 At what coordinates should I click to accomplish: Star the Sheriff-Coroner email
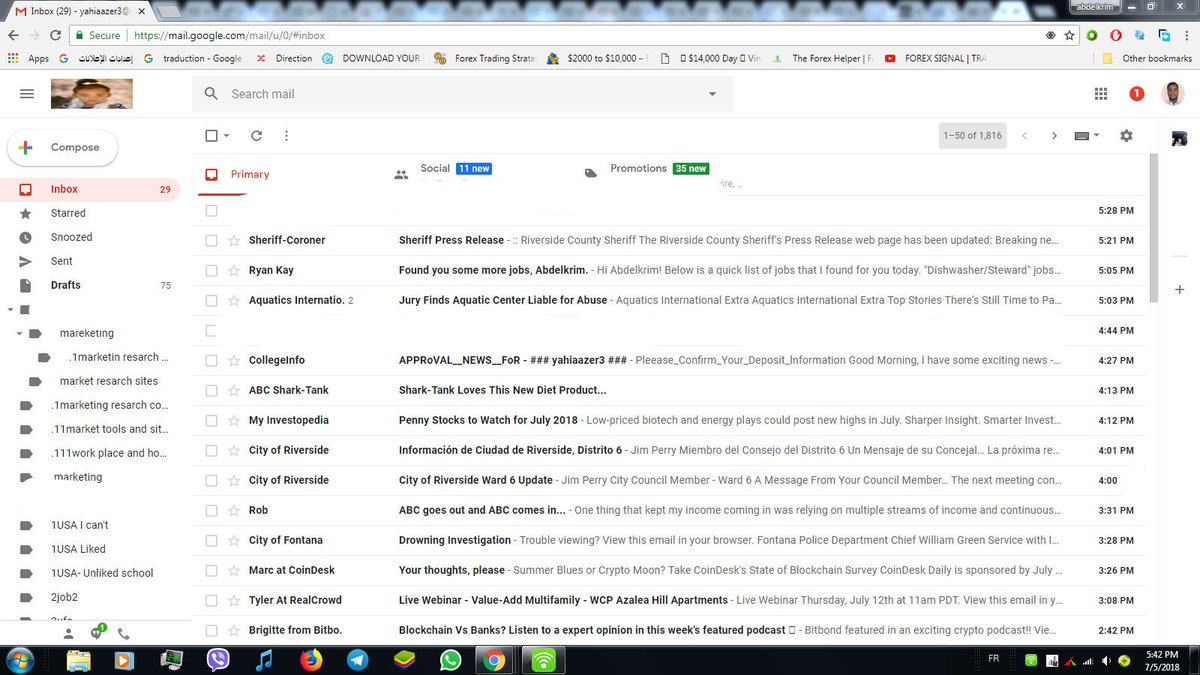[x=234, y=240]
